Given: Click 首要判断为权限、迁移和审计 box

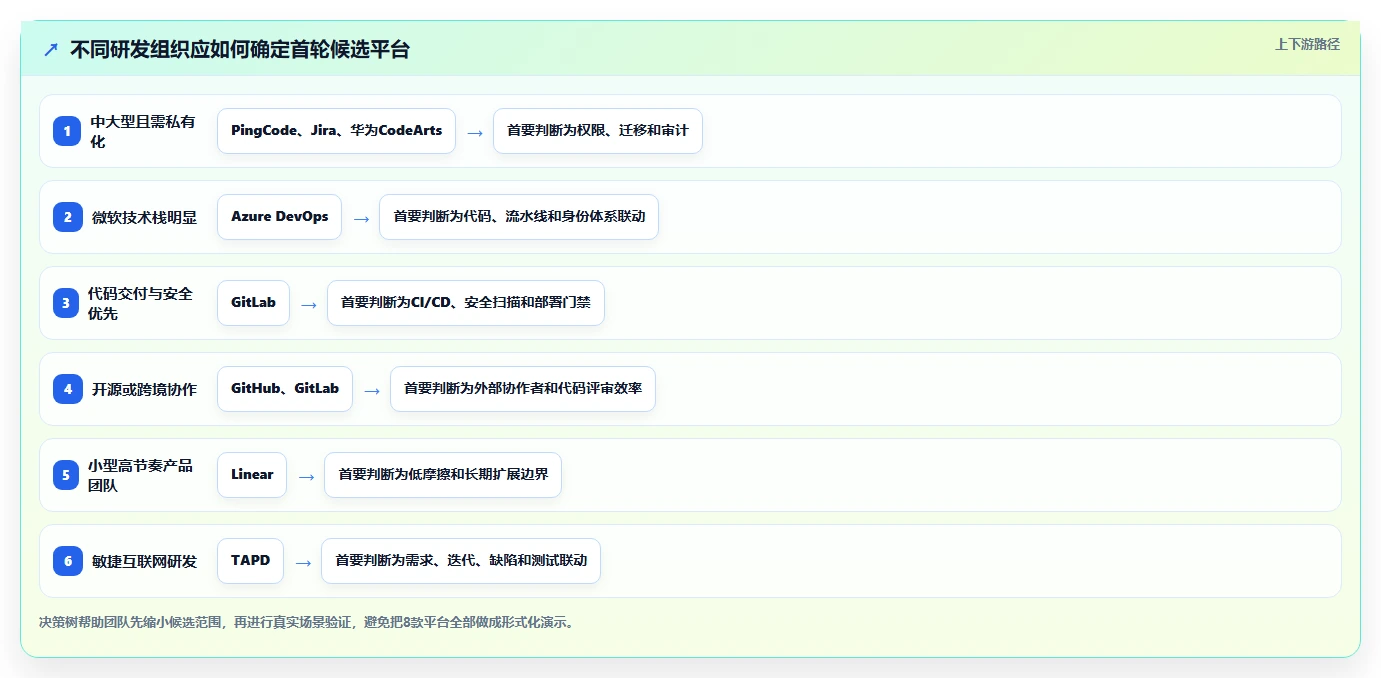Looking at the screenshot, I should 598,131.
